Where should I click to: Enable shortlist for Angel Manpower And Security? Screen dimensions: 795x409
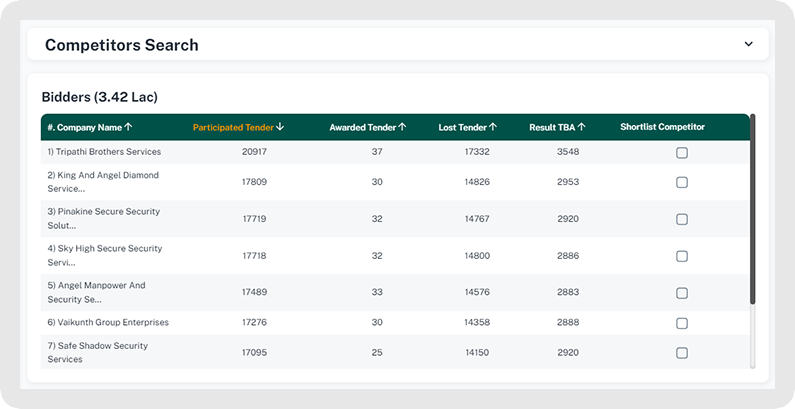682,293
